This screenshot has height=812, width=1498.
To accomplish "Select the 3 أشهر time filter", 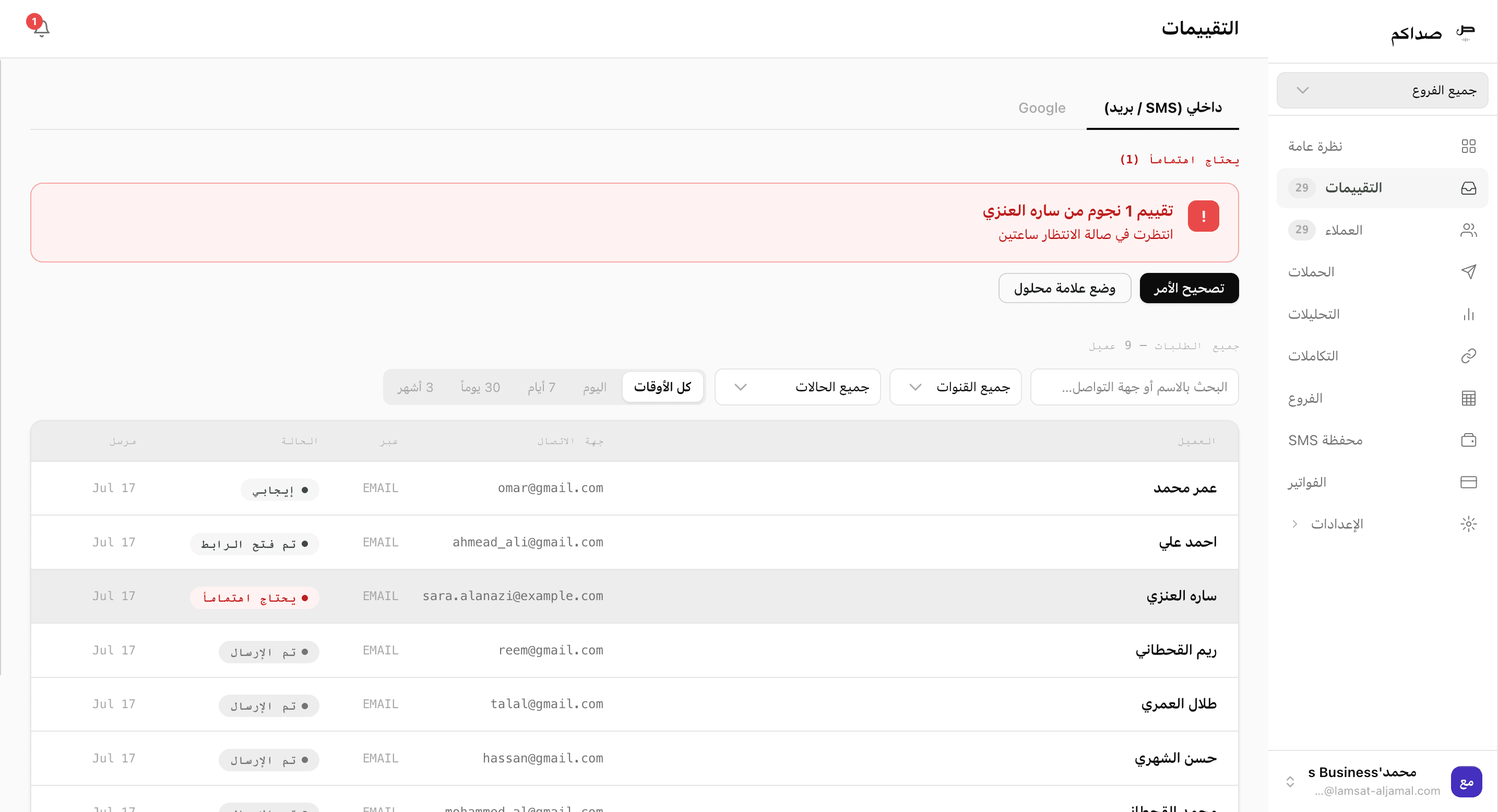I will pos(415,387).
